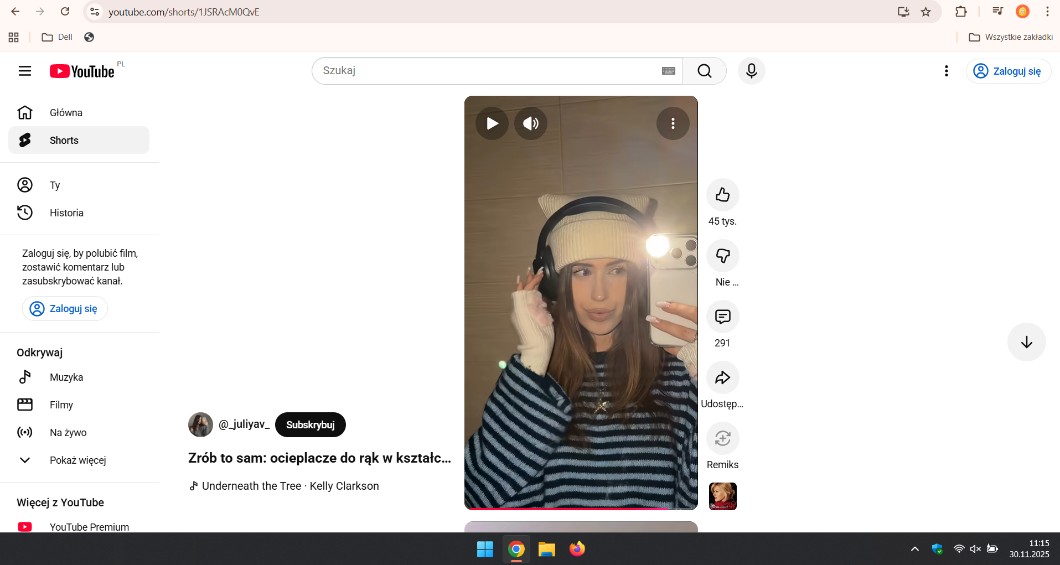Go to Główna in the sidebar
Image resolution: width=1060 pixels, height=565 pixels.
pos(66,113)
